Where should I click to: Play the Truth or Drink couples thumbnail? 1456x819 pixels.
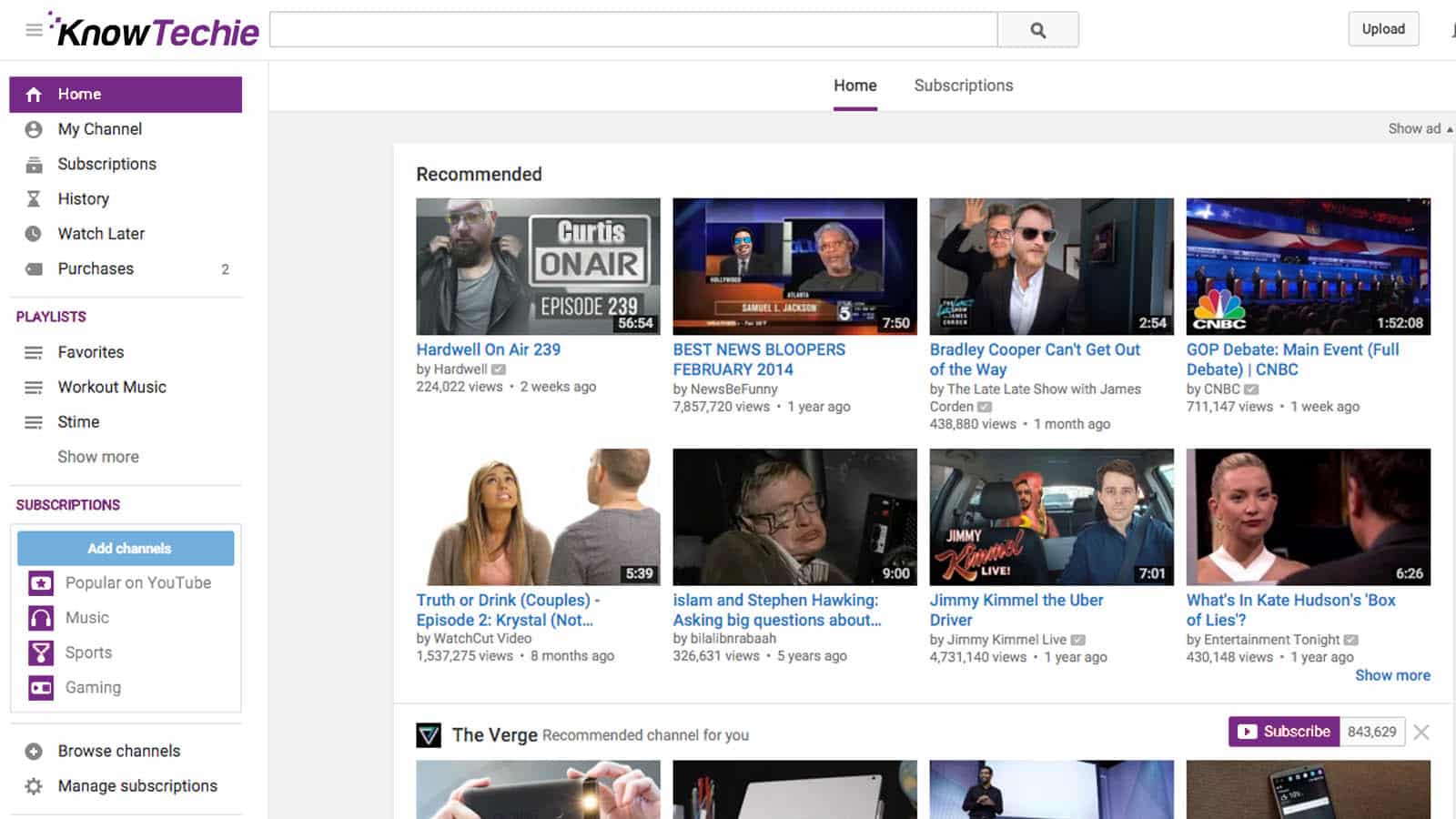pyautogui.click(x=538, y=517)
